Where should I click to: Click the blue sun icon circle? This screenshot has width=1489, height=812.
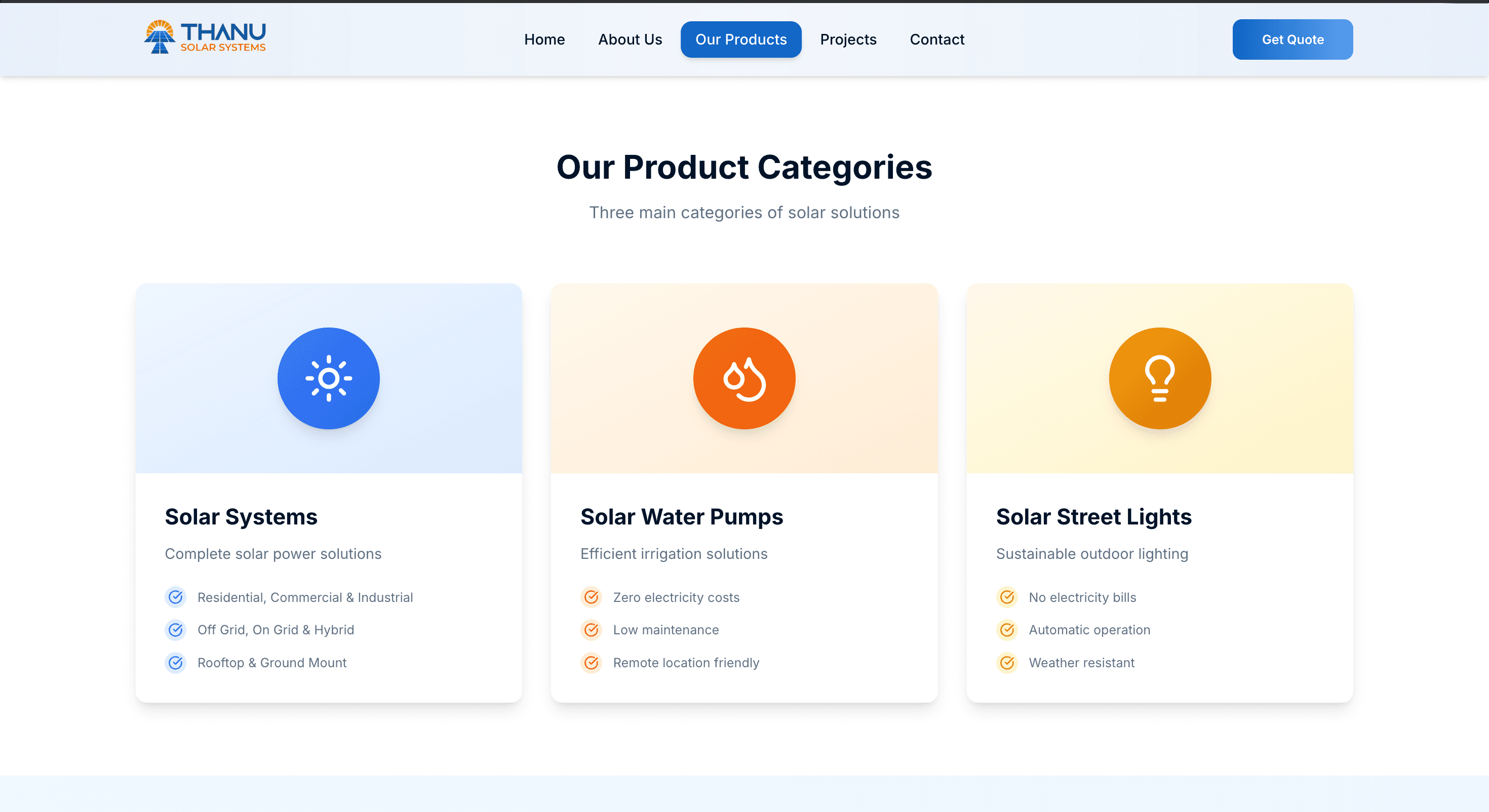pyautogui.click(x=328, y=378)
